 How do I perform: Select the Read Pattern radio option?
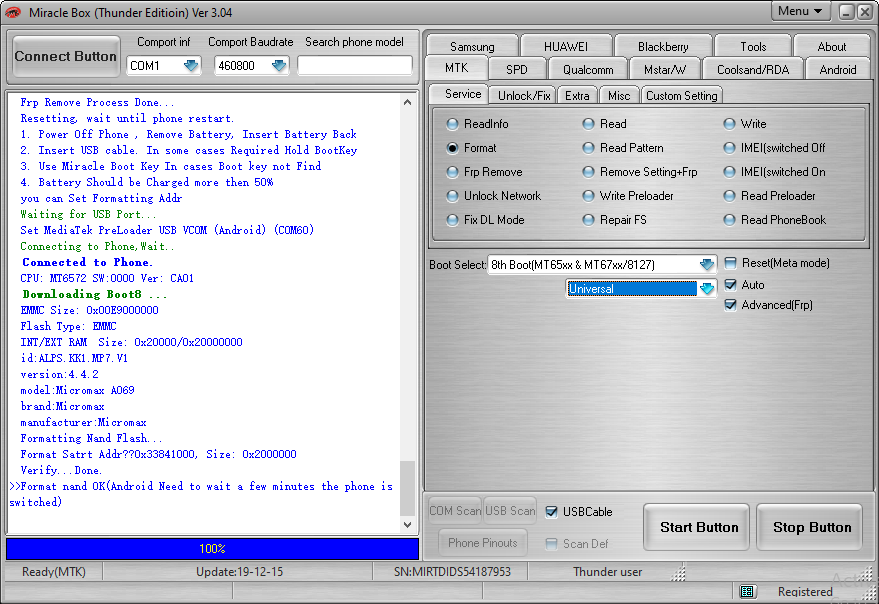(623, 148)
